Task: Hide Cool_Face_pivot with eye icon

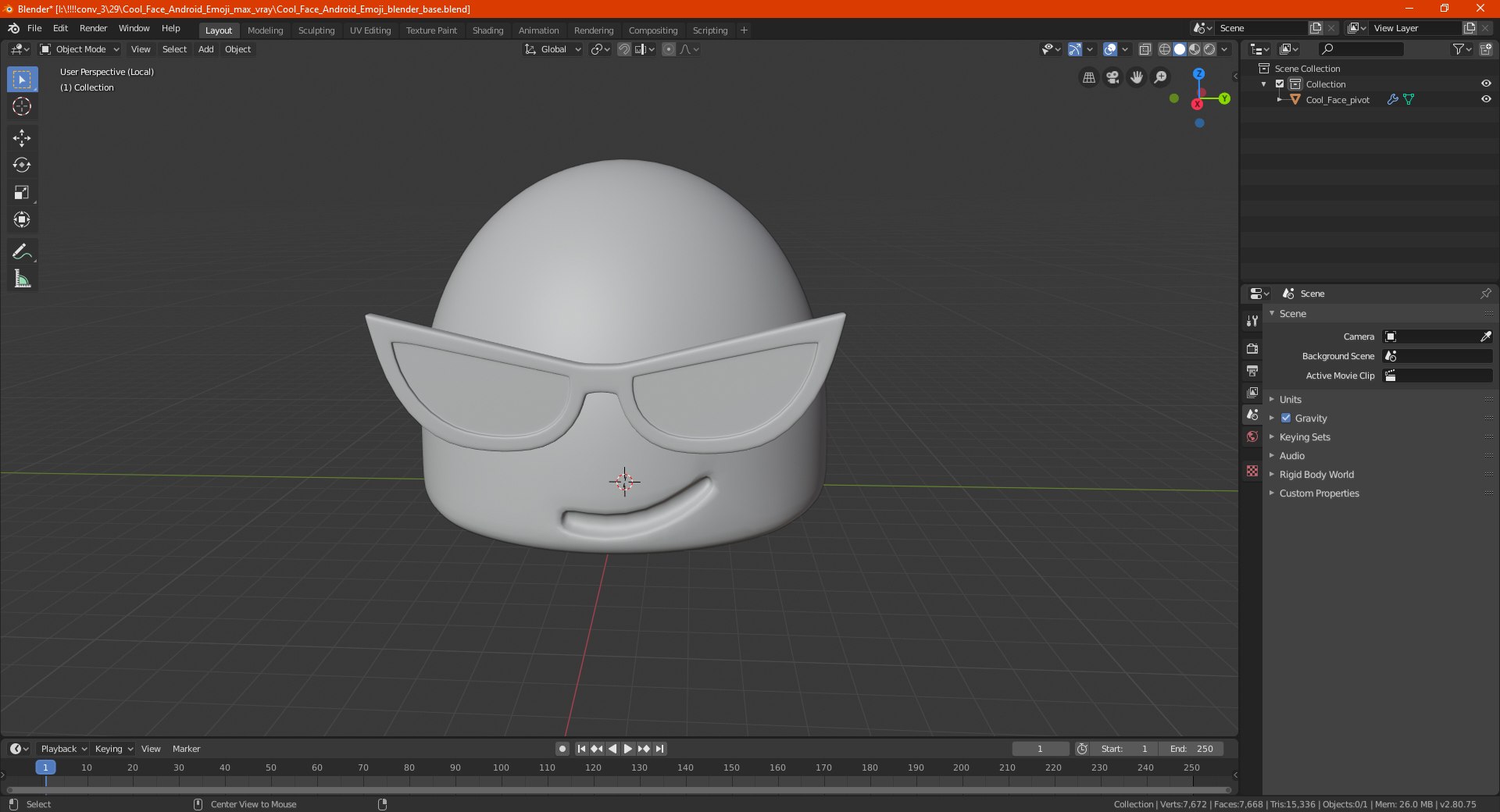Action: pyautogui.click(x=1486, y=99)
